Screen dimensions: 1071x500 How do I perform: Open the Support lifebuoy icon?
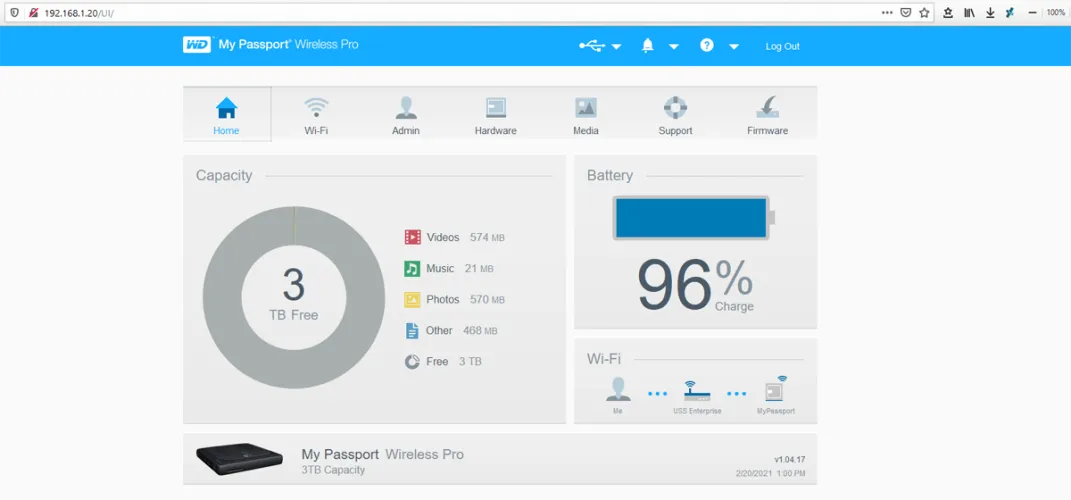(675, 108)
